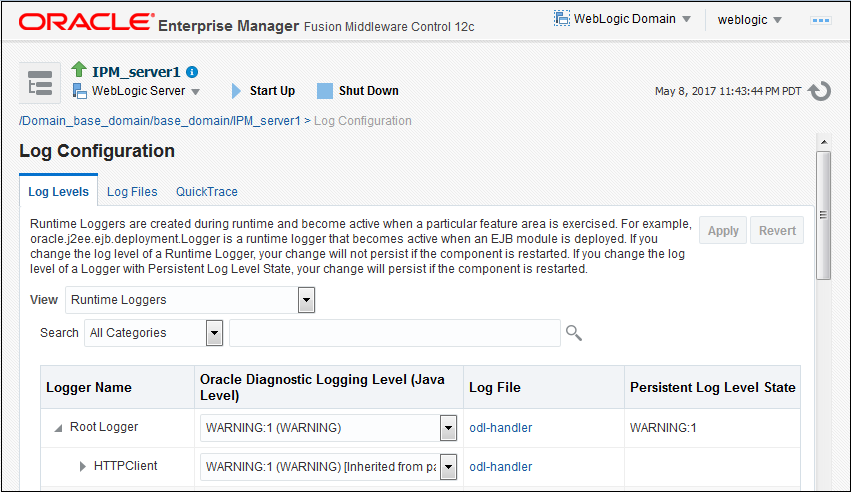The width and height of the screenshot is (851, 492).
Task: Click the IPM_server1 title text
Action: [x=136, y=72]
